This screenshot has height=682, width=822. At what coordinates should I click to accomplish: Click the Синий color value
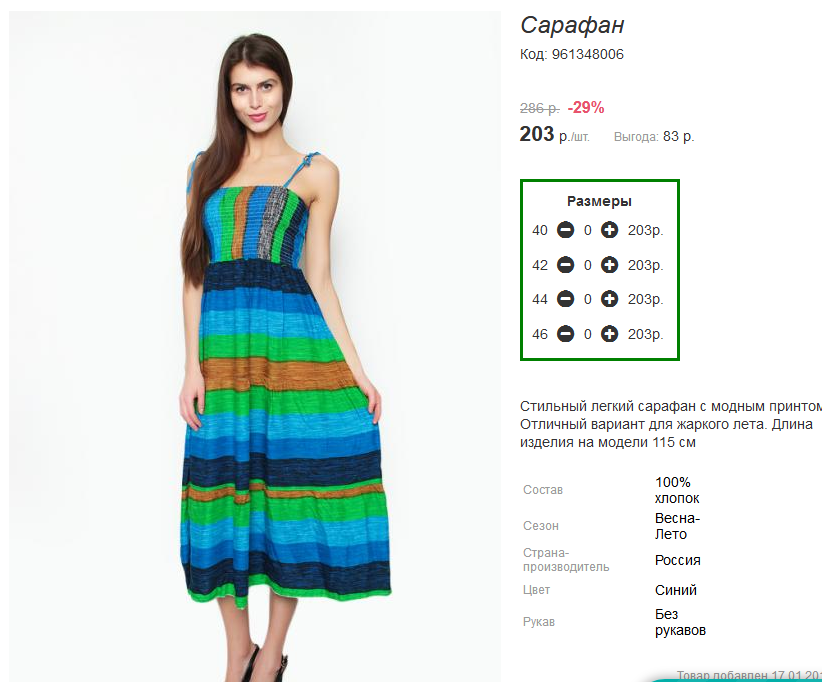pyautogui.click(x=676, y=590)
